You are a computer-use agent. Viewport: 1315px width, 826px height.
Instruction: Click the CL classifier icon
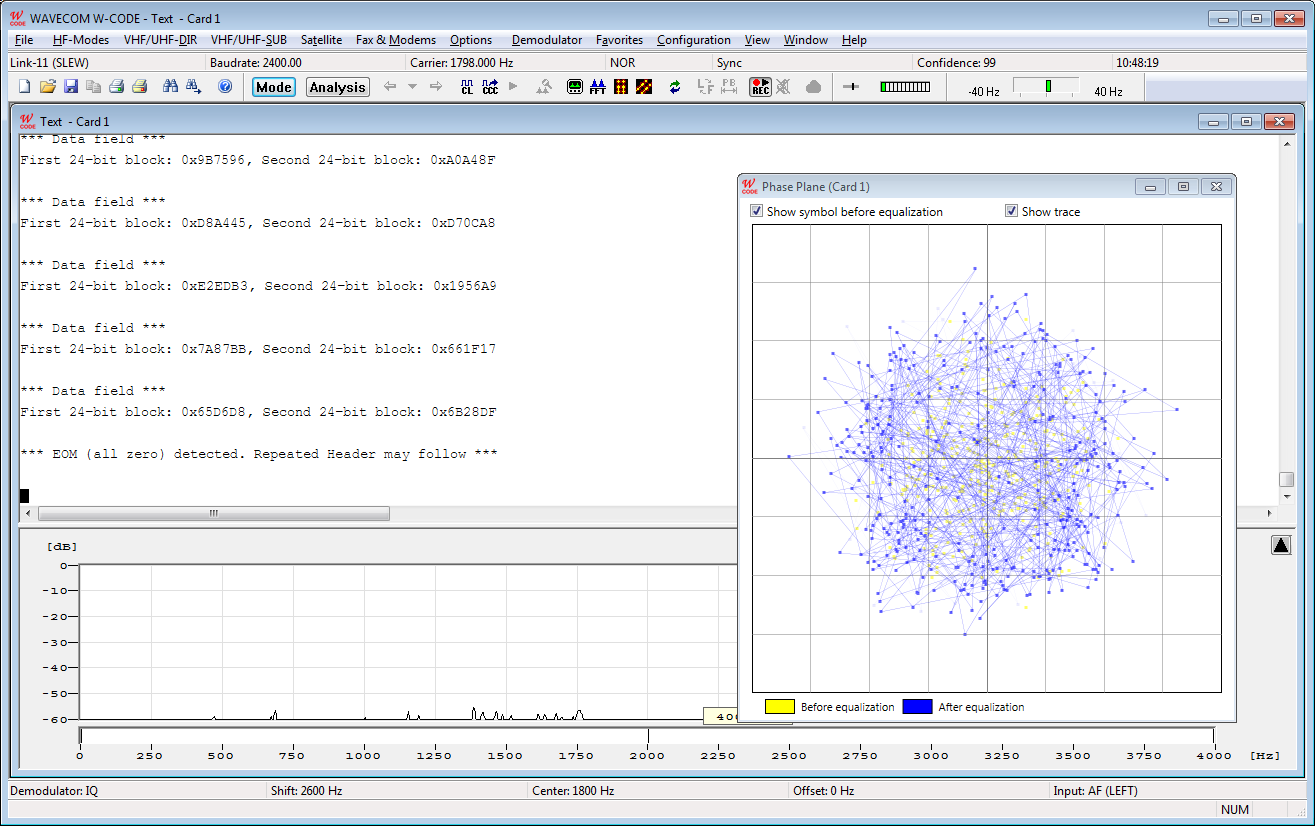[x=467, y=87]
